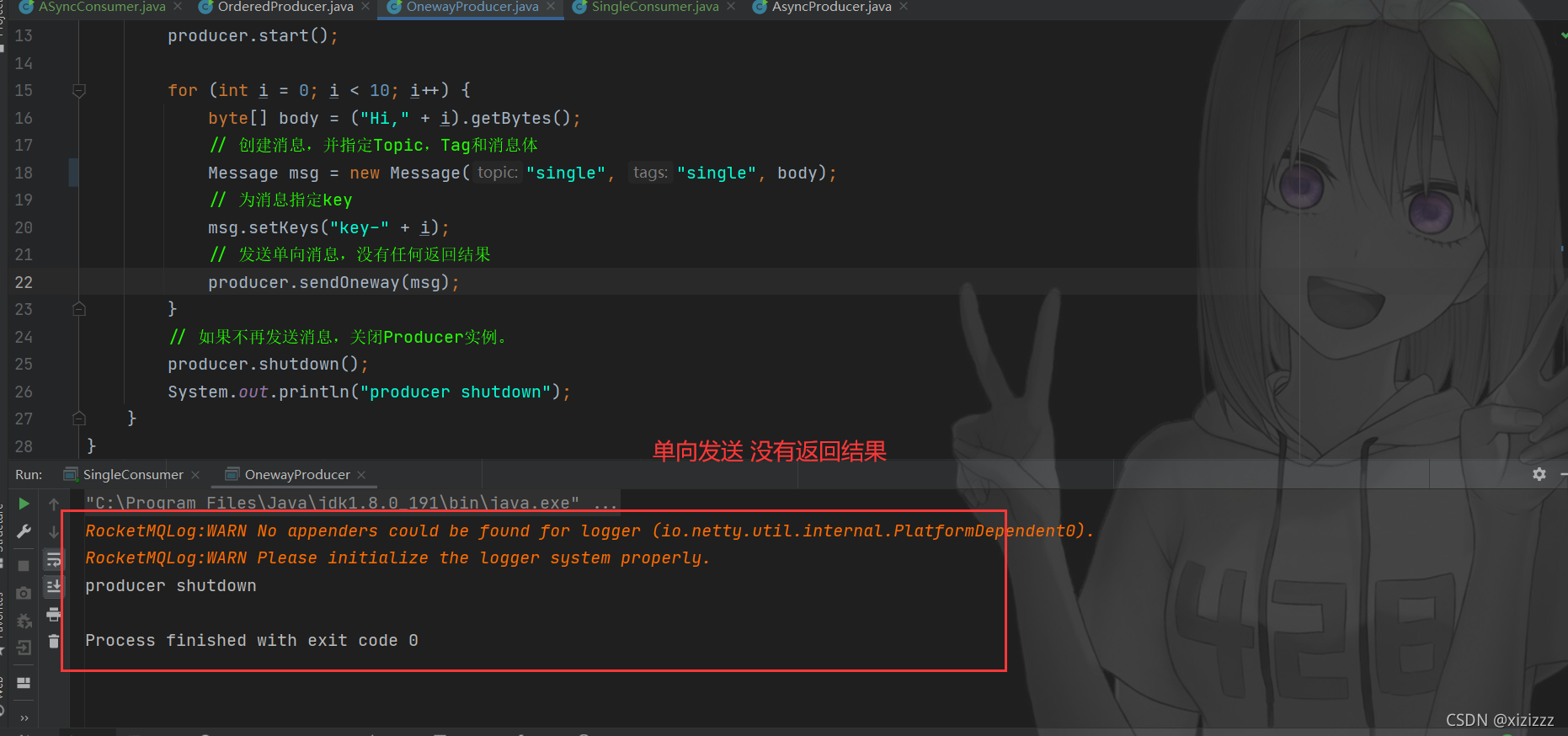This screenshot has width=1568, height=736.
Task: Close the OnewayProducer run tab
Action: (361, 475)
